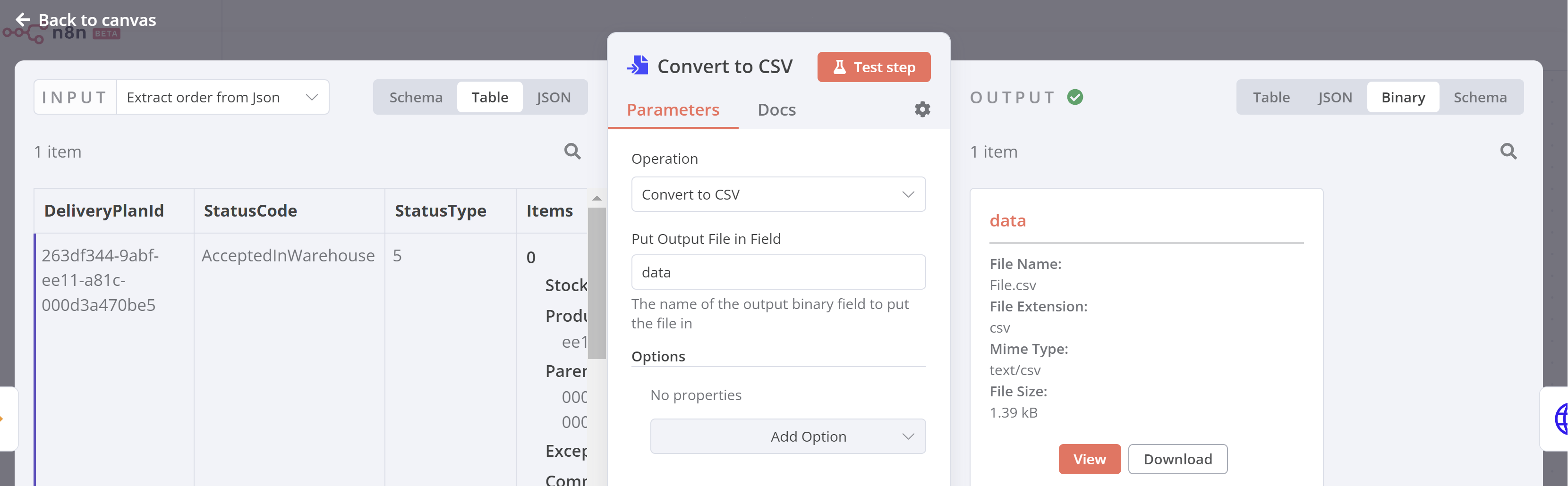The height and width of the screenshot is (486, 1568).
Task: Open node settings with the gear icon
Action: [922, 109]
